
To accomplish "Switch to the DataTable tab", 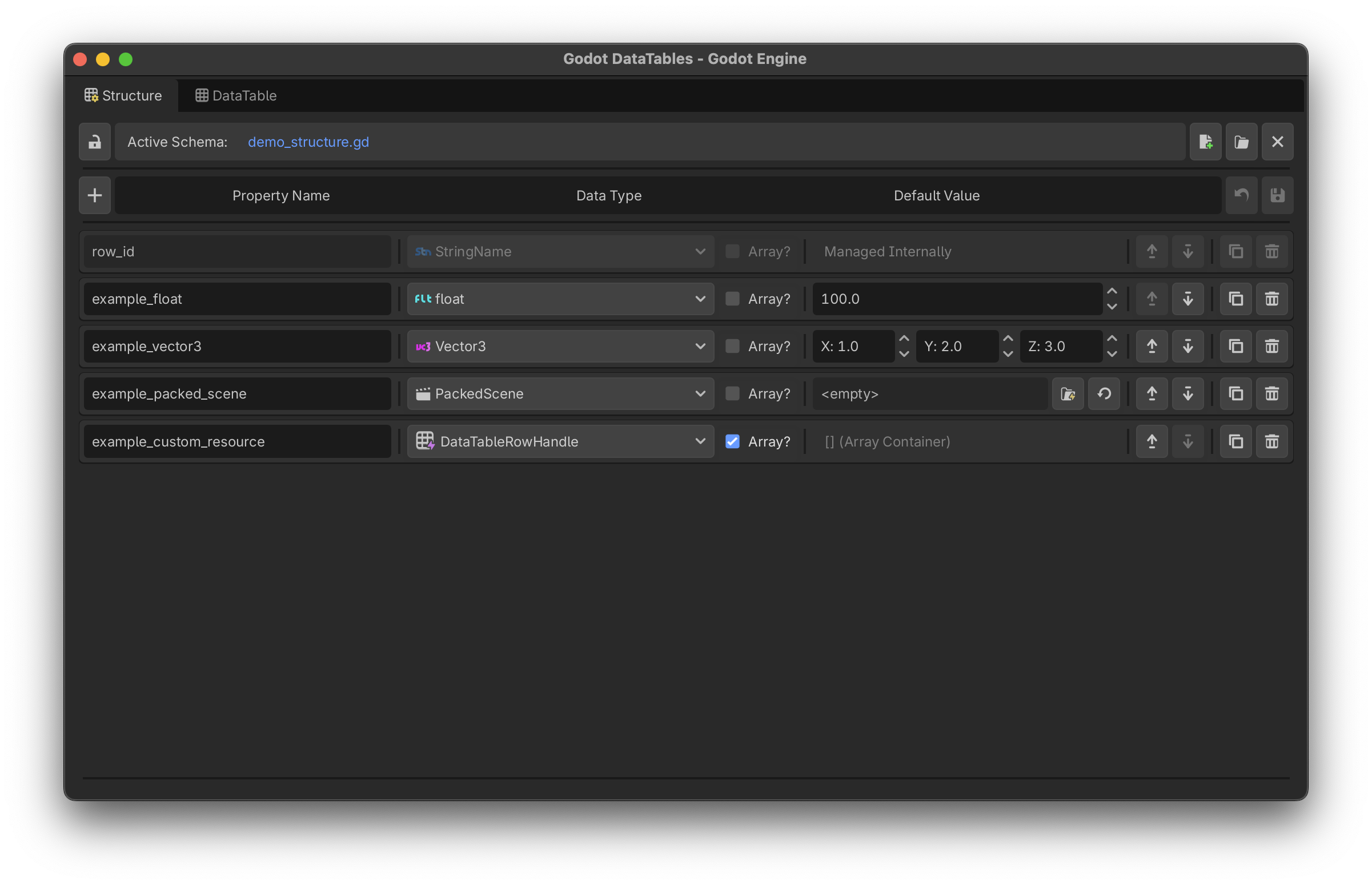I will click(x=236, y=95).
